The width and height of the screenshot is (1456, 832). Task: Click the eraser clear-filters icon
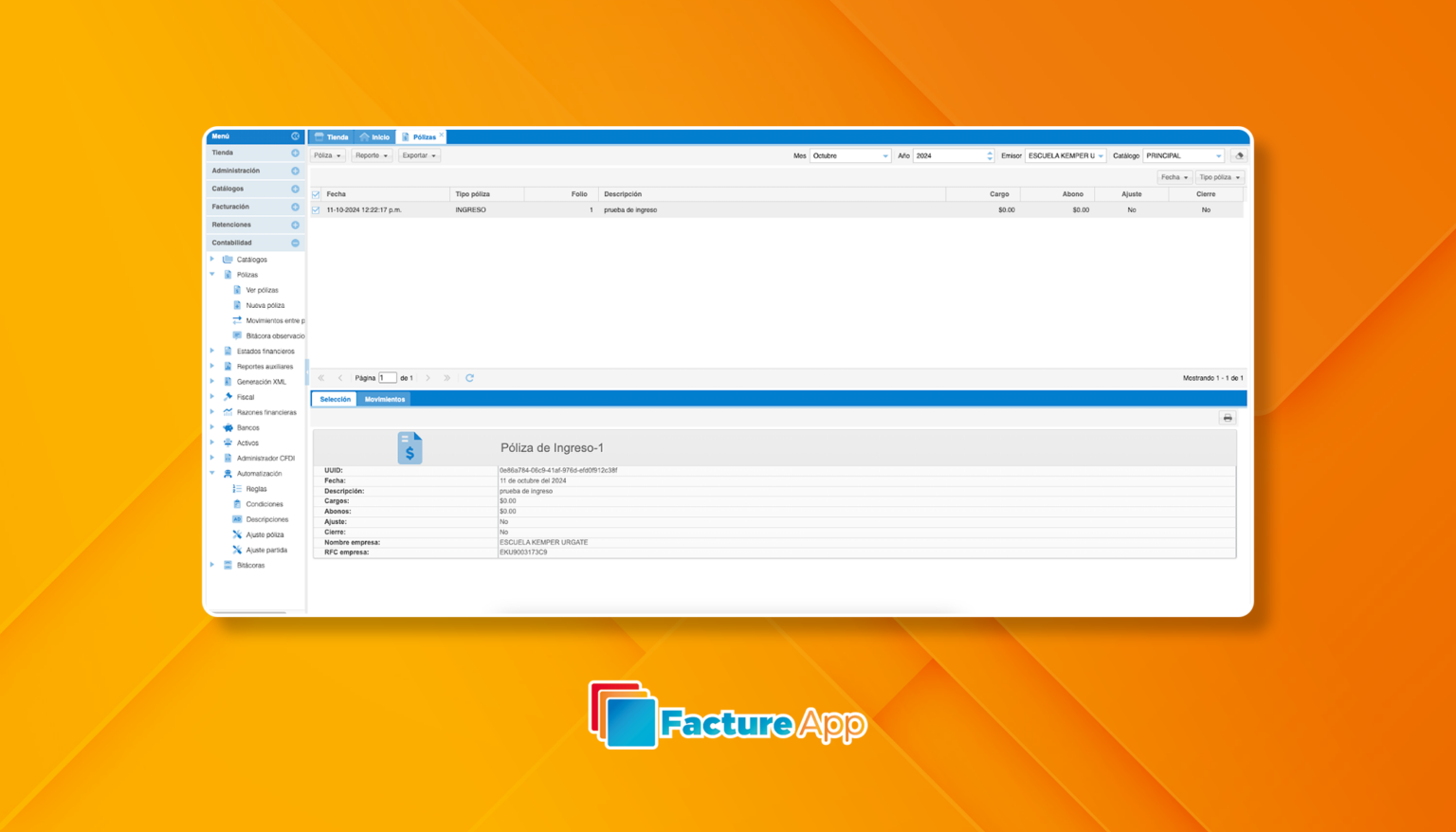tap(1238, 155)
